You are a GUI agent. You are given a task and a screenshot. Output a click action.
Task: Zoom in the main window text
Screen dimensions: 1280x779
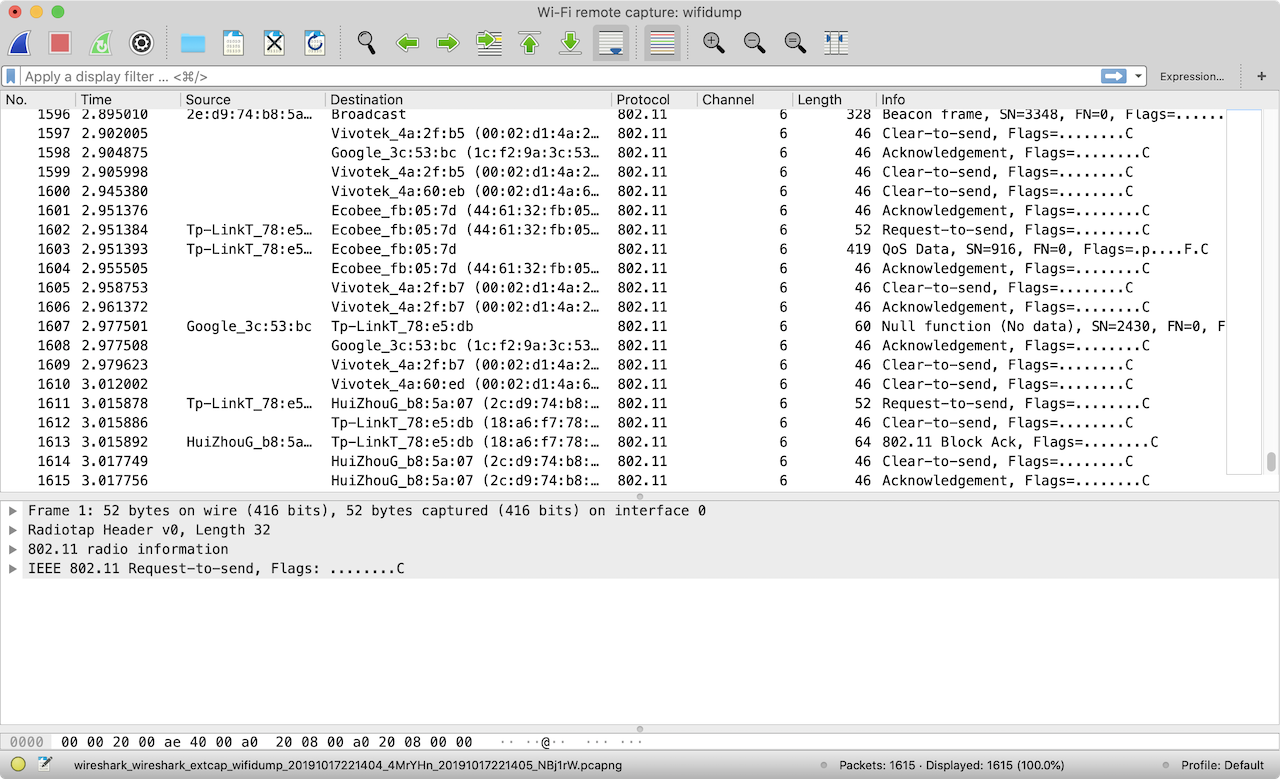[x=714, y=43]
